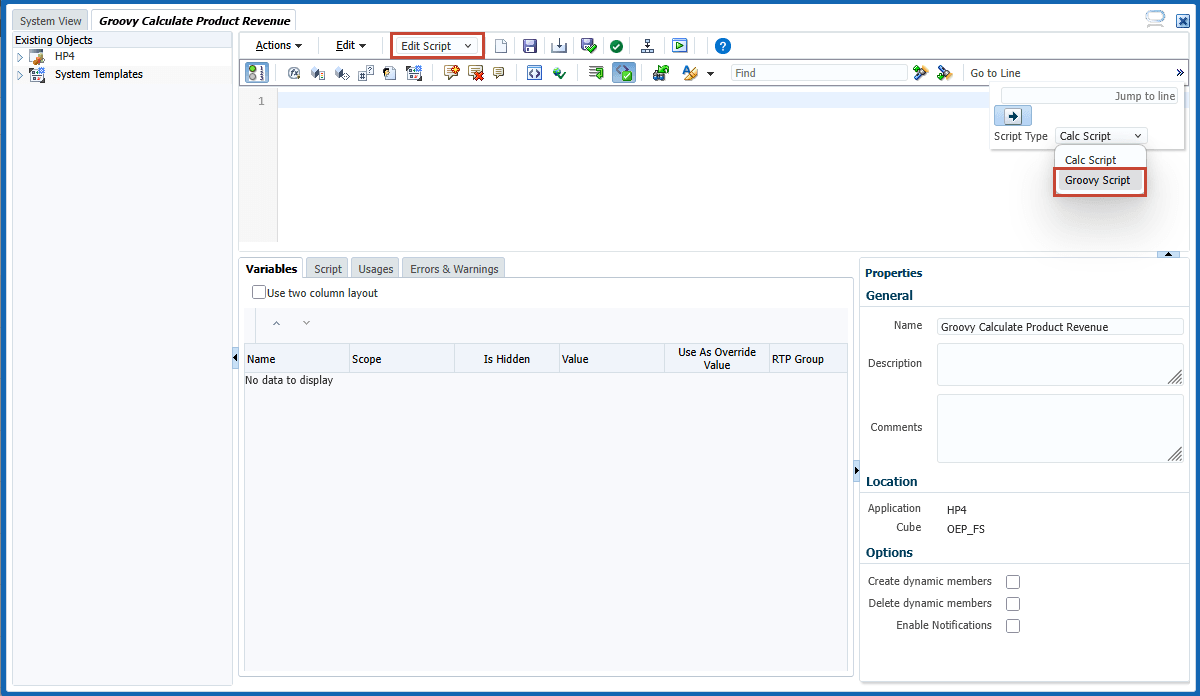Open the Edit Script dropdown button
Screen dimensions: 1200x696
pos(437,45)
